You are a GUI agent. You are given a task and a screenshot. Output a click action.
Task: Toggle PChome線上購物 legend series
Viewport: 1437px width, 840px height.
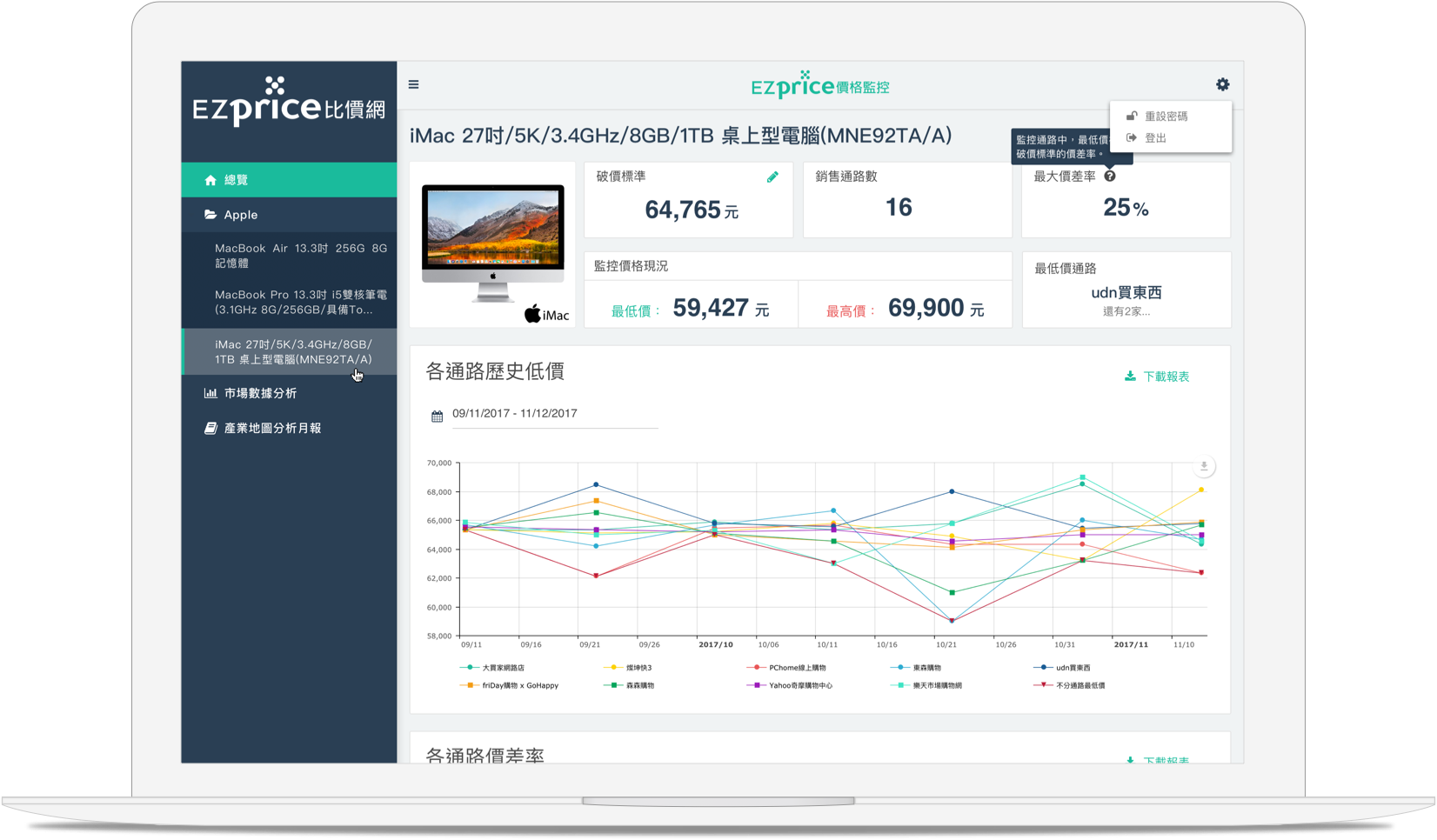[786, 668]
